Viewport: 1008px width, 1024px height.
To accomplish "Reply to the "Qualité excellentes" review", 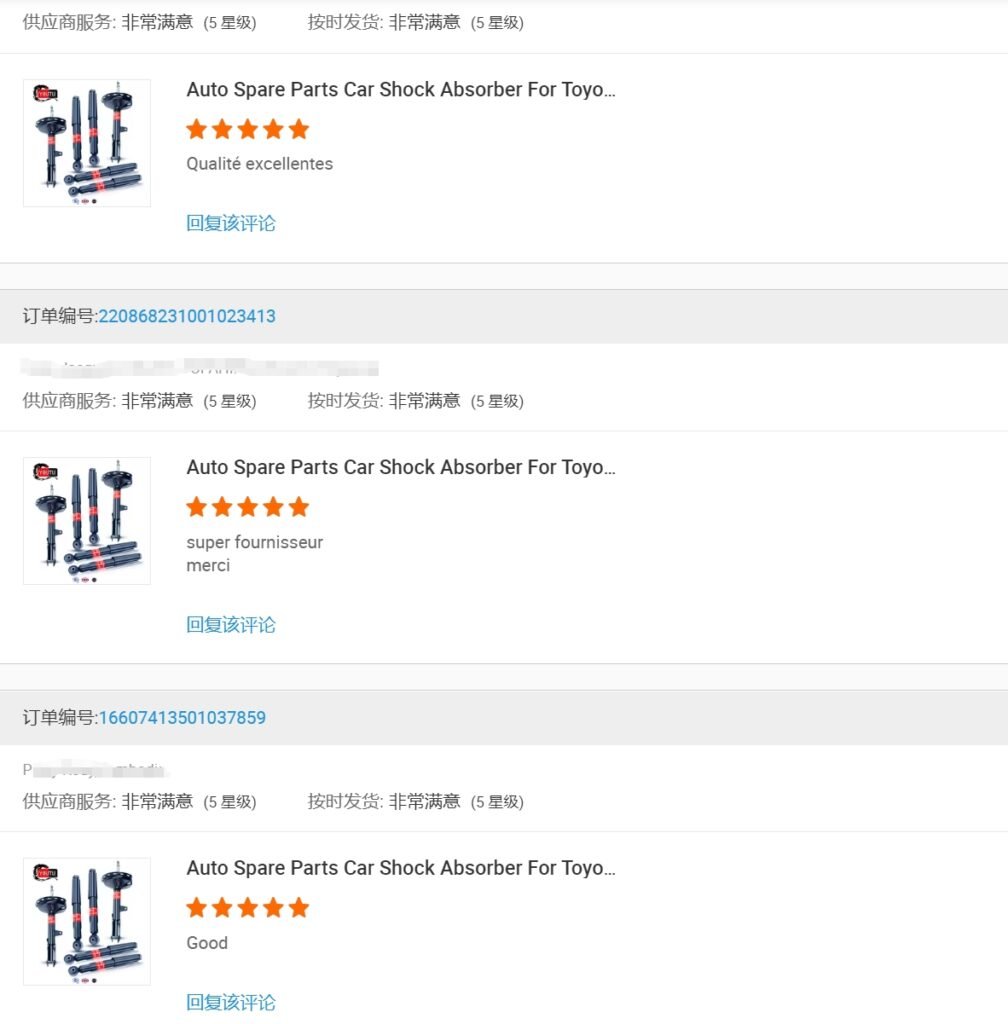I will coord(231,223).
